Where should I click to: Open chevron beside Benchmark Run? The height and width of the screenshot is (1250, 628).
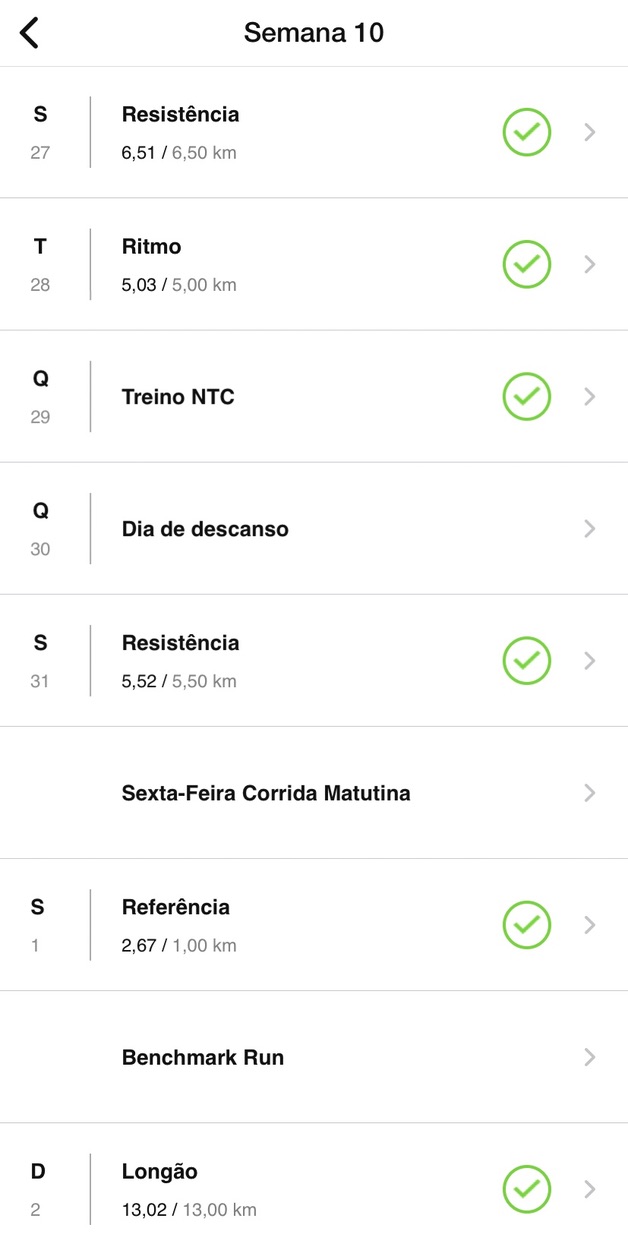tap(590, 1056)
